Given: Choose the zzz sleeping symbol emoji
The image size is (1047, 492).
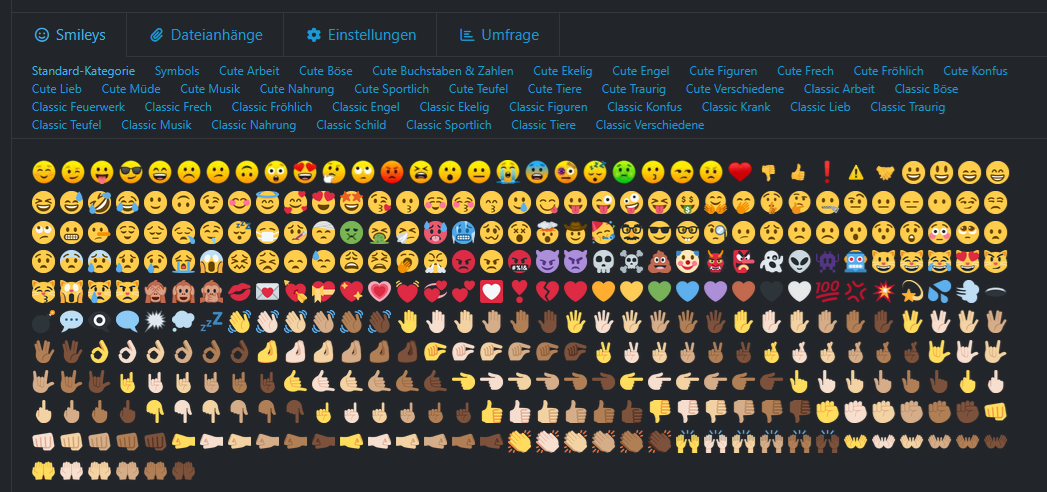Looking at the screenshot, I should (211, 322).
